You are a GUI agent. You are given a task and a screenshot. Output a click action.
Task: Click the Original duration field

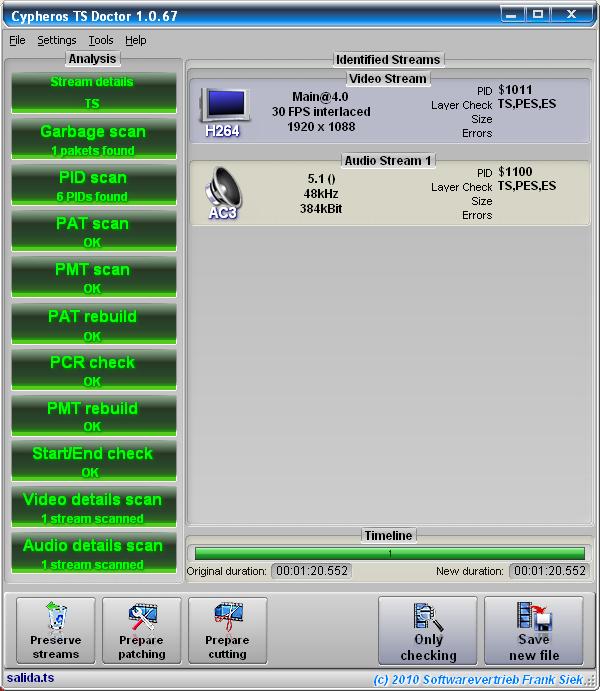(311, 571)
